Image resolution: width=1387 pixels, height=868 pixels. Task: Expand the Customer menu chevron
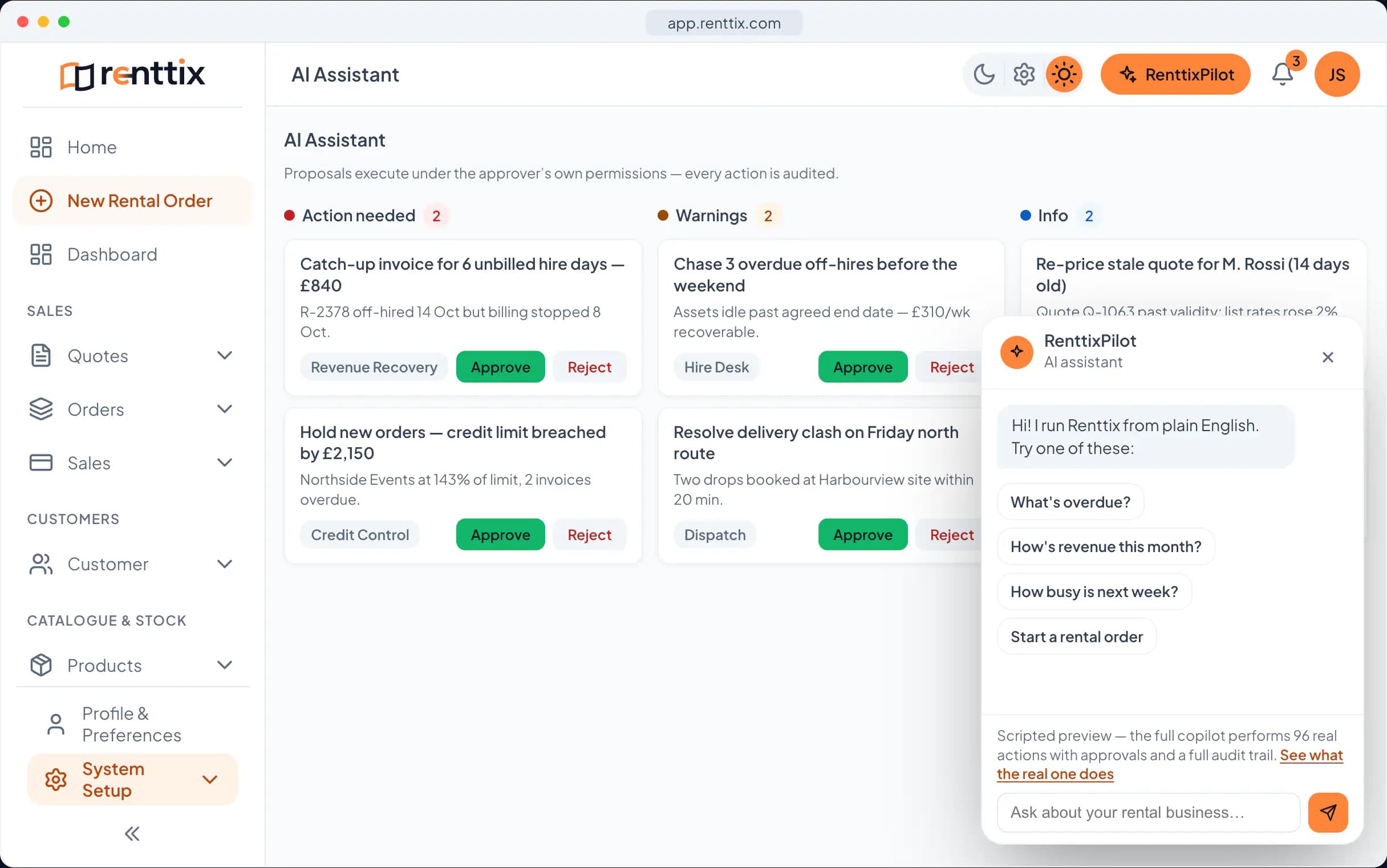tap(225, 563)
